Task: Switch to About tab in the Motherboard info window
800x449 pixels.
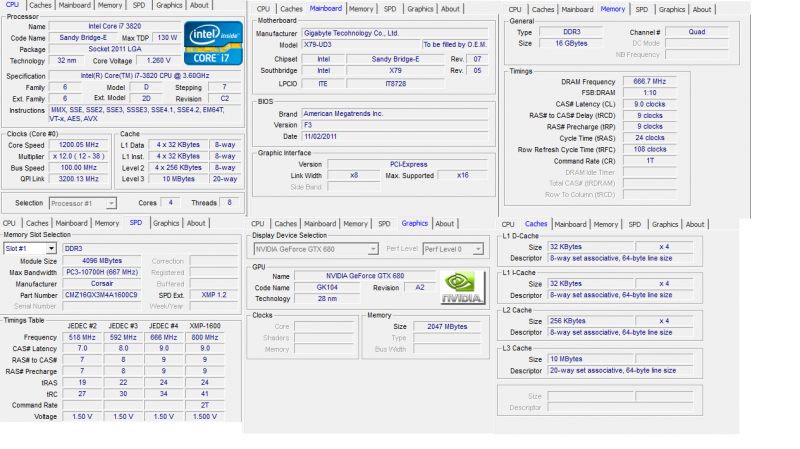Action: (450, 9)
